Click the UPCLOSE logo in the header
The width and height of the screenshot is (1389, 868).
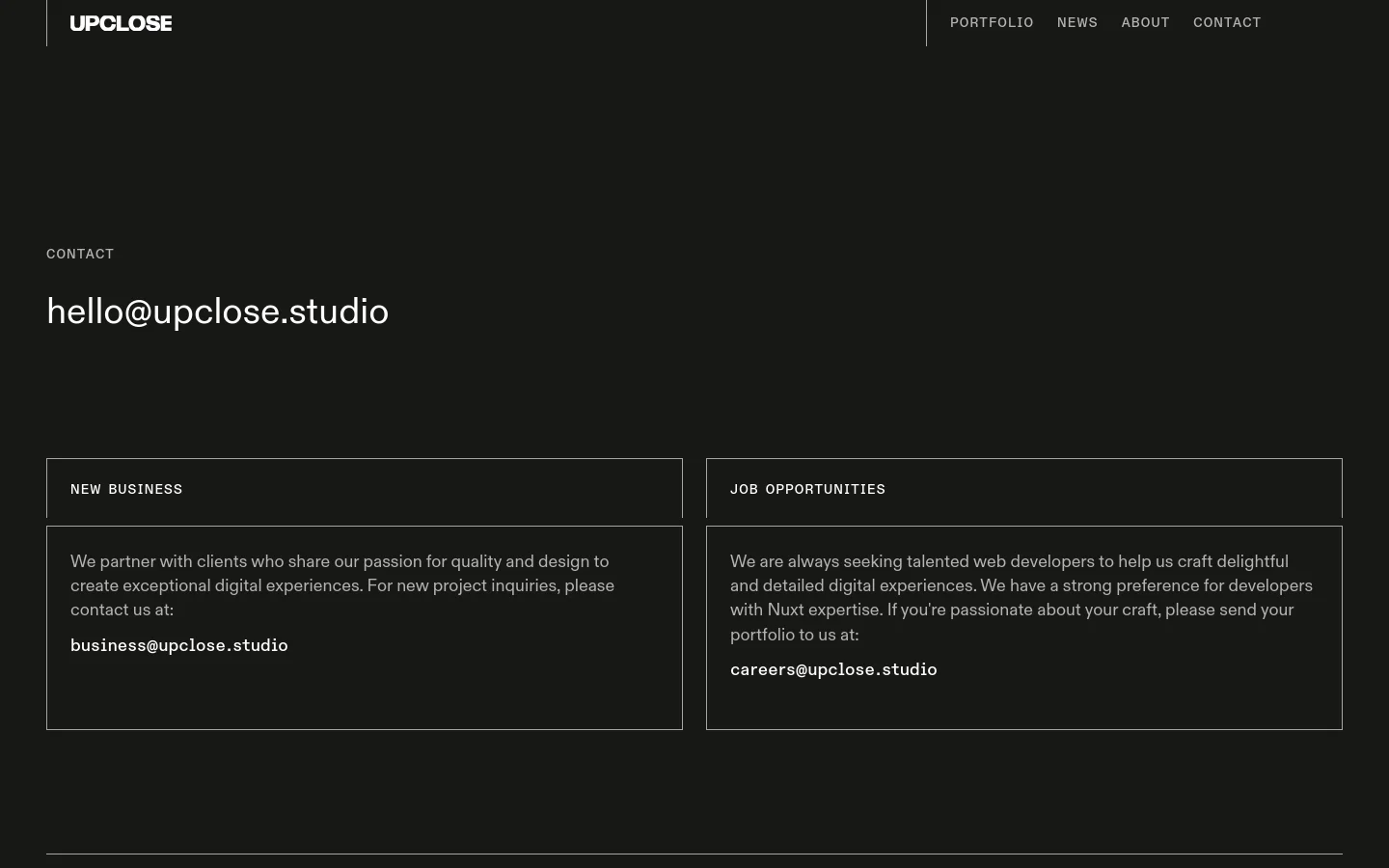[x=121, y=23]
